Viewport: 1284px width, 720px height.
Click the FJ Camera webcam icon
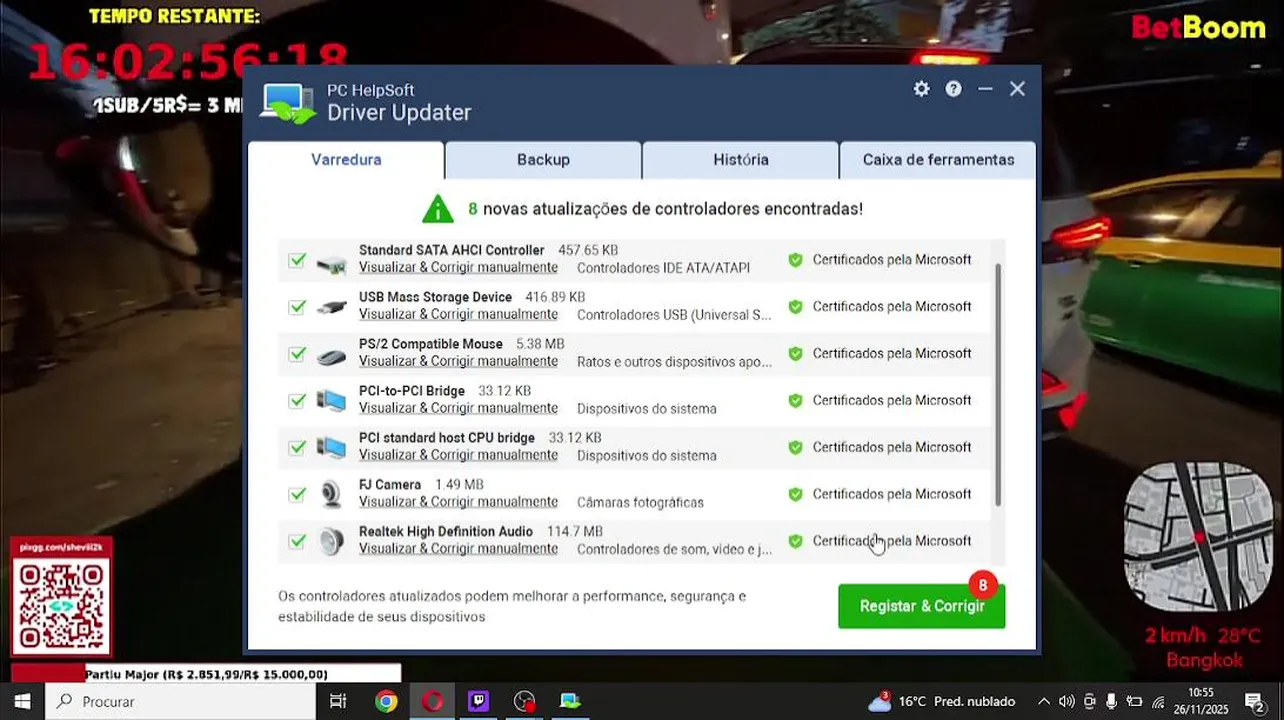[x=331, y=495]
